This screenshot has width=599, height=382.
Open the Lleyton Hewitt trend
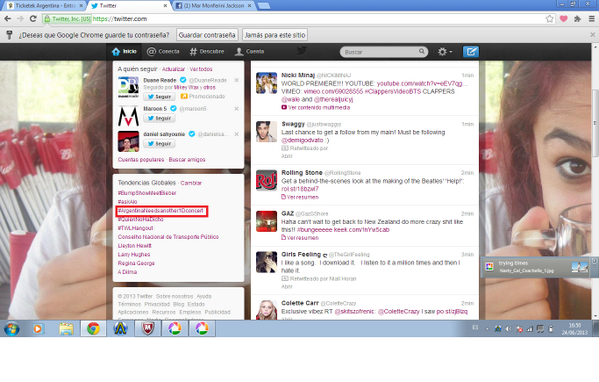pos(134,246)
